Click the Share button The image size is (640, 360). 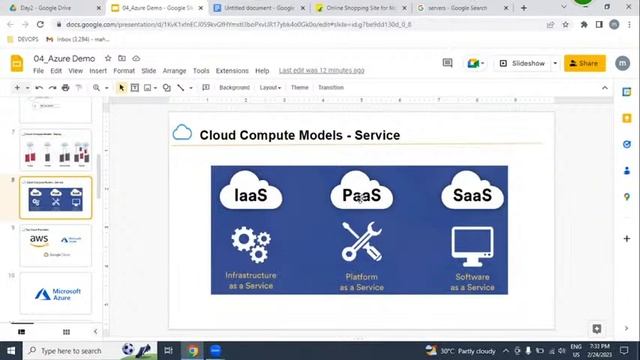[585, 63]
